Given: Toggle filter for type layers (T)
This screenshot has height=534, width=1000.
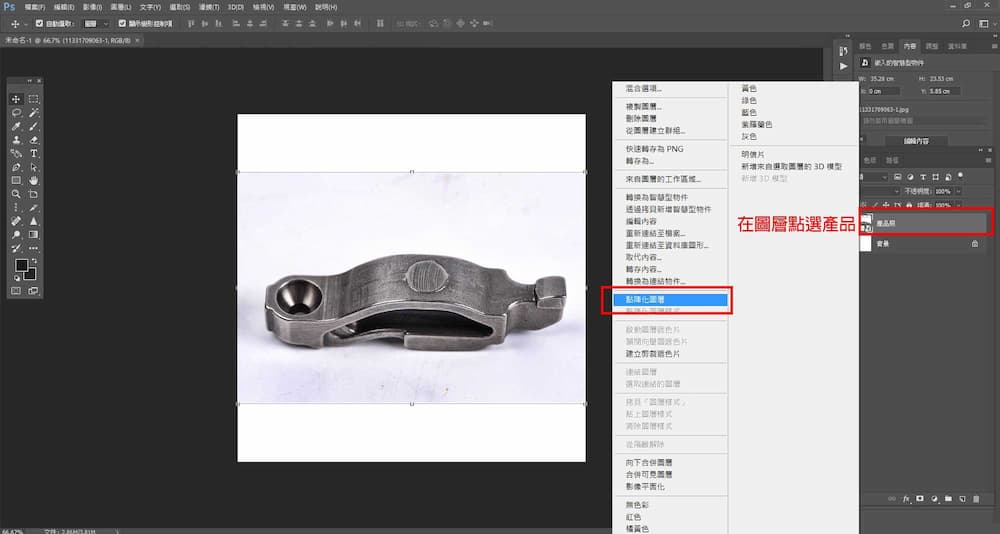Looking at the screenshot, I should pos(923,177).
